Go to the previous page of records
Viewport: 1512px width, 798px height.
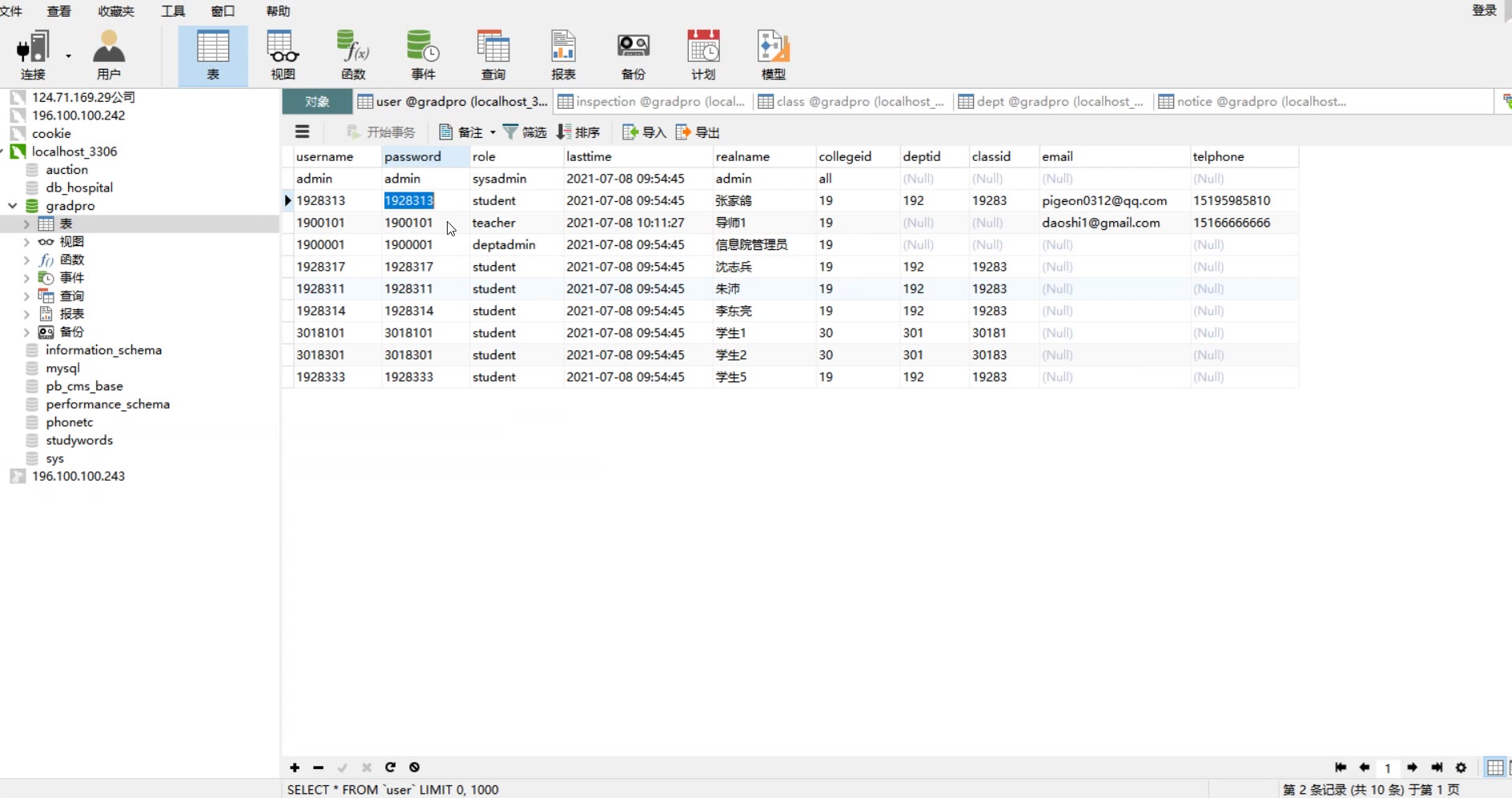click(1365, 768)
